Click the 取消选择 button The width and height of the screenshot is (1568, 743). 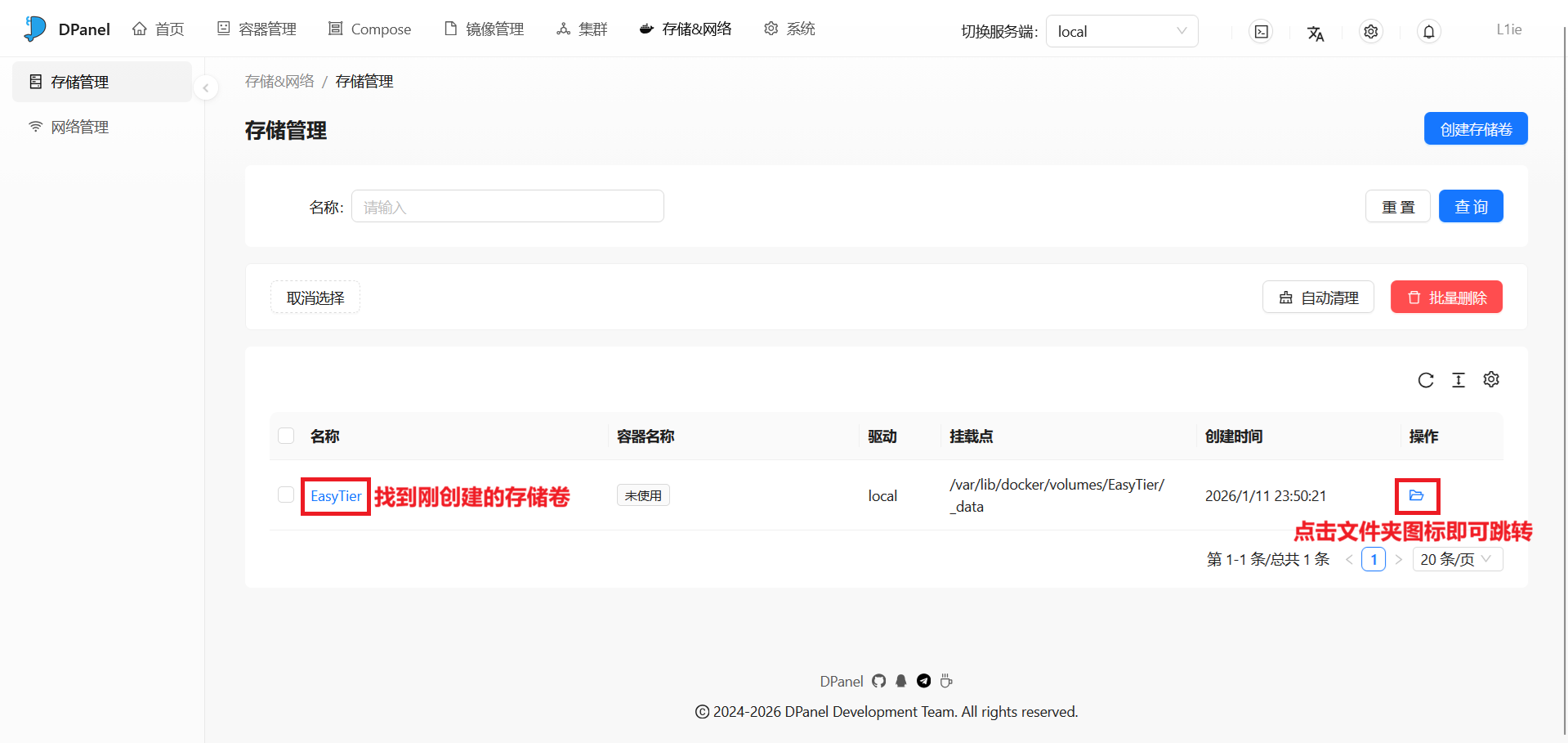[x=315, y=297]
